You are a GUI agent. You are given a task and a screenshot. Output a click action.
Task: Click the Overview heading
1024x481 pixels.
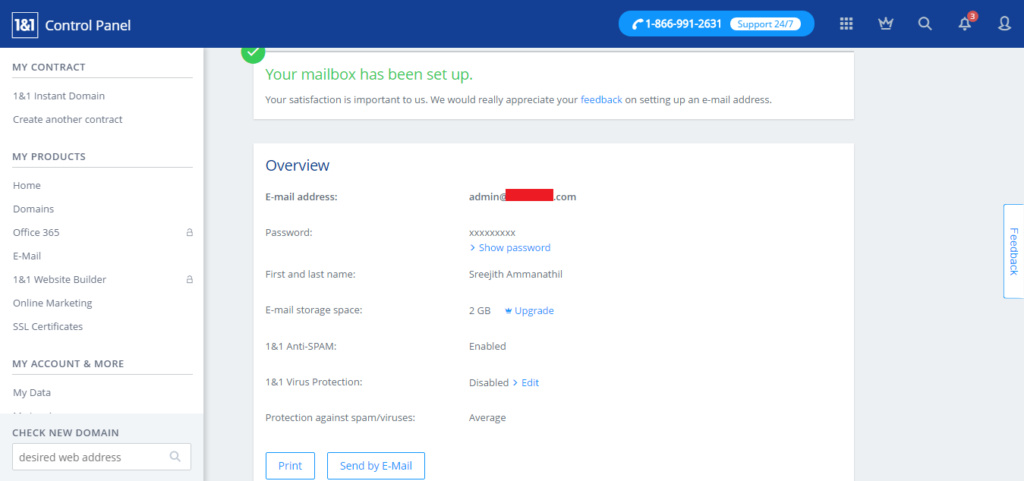point(297,165)
